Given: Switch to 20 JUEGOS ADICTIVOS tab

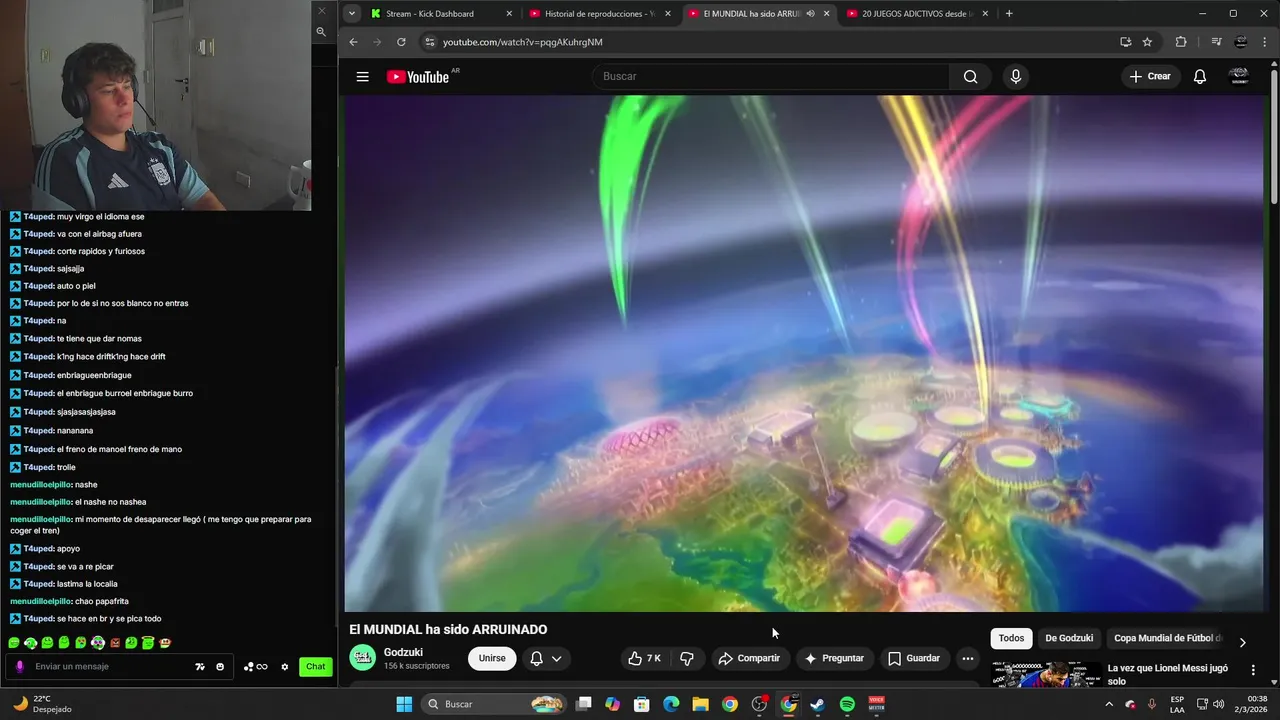Looking at the screenshot, I should coord(915,14).
